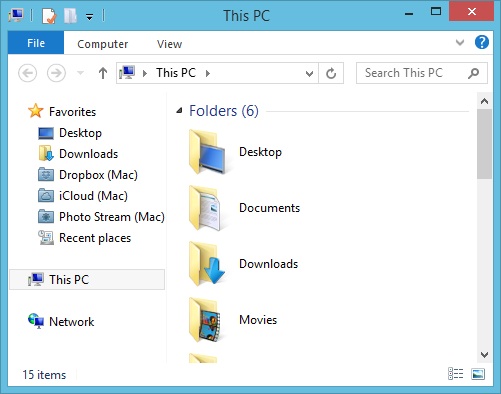
Task: Click the Movies folder label
Action: 258,320
